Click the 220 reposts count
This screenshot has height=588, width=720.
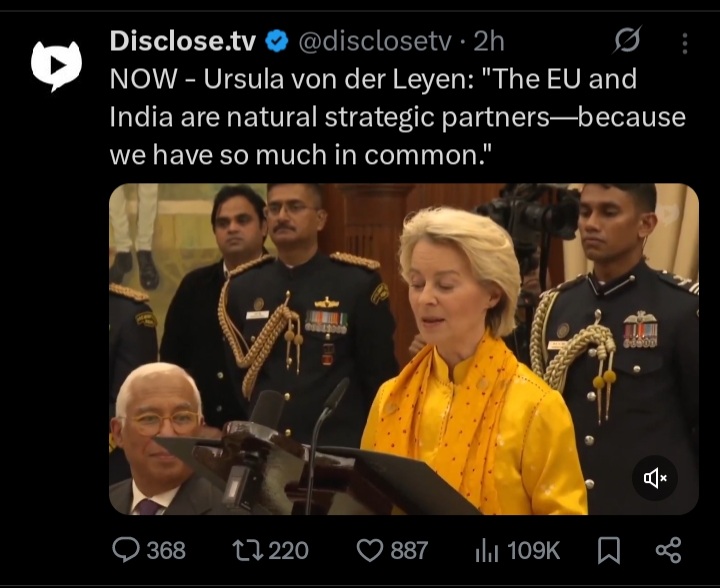click(x=288, y=550)
